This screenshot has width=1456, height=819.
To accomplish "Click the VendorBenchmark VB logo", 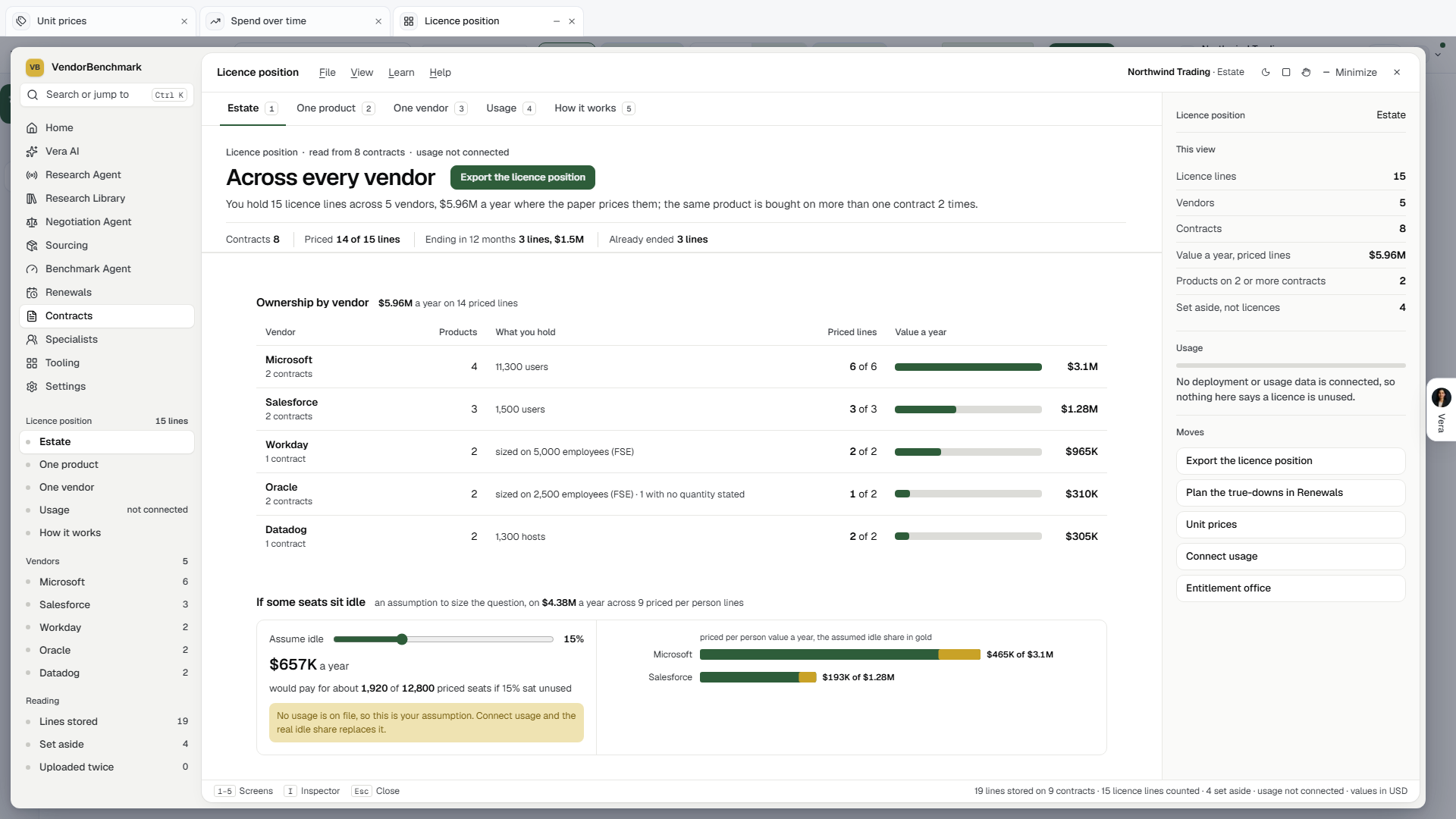I will tap(35, 67).
